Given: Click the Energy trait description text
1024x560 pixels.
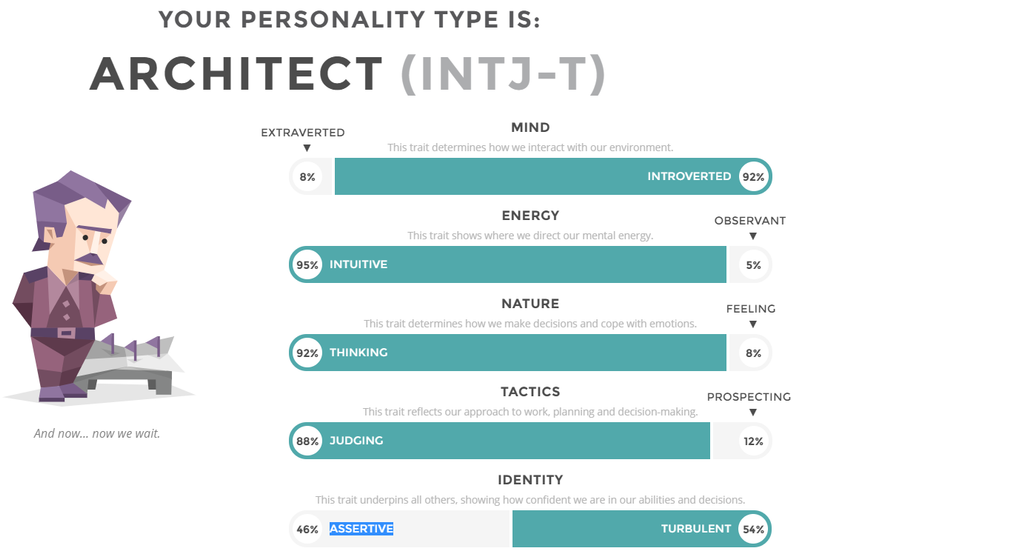Looking at the screenshot, I should [530, 236].
